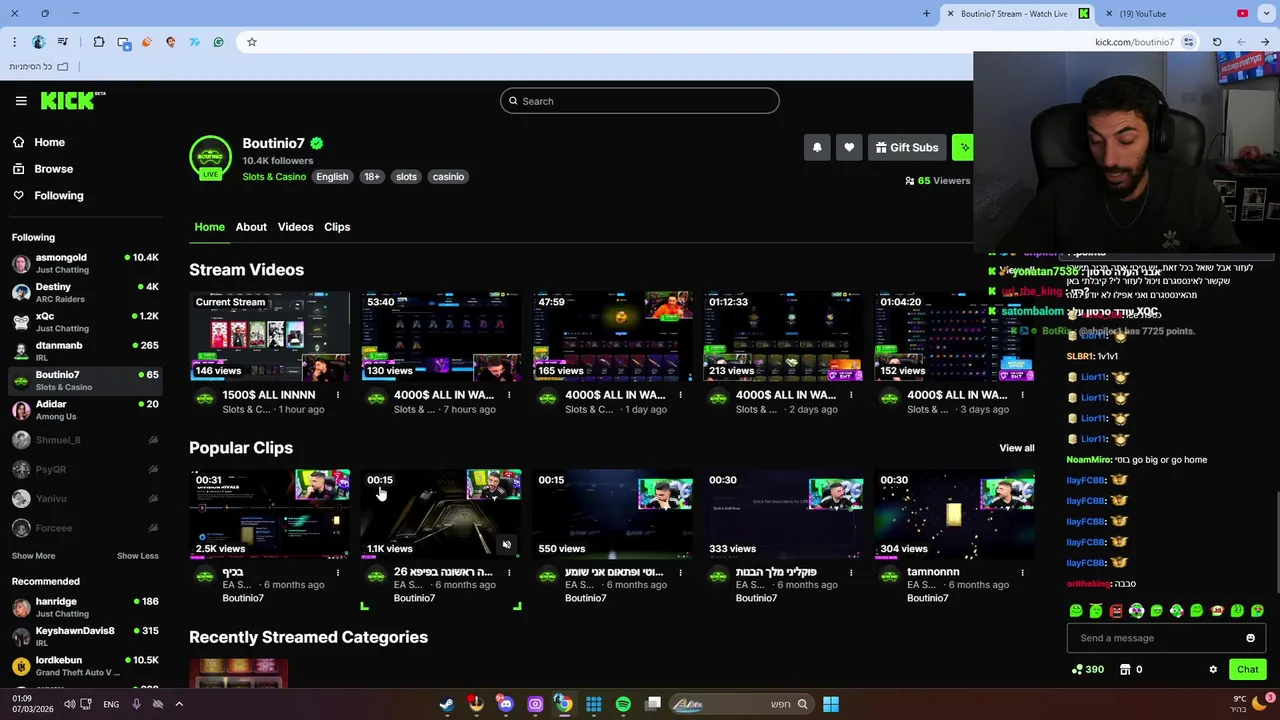Toggle microphone icon in system tray
The image size is (1280, 720).
[x=136, y=704]
